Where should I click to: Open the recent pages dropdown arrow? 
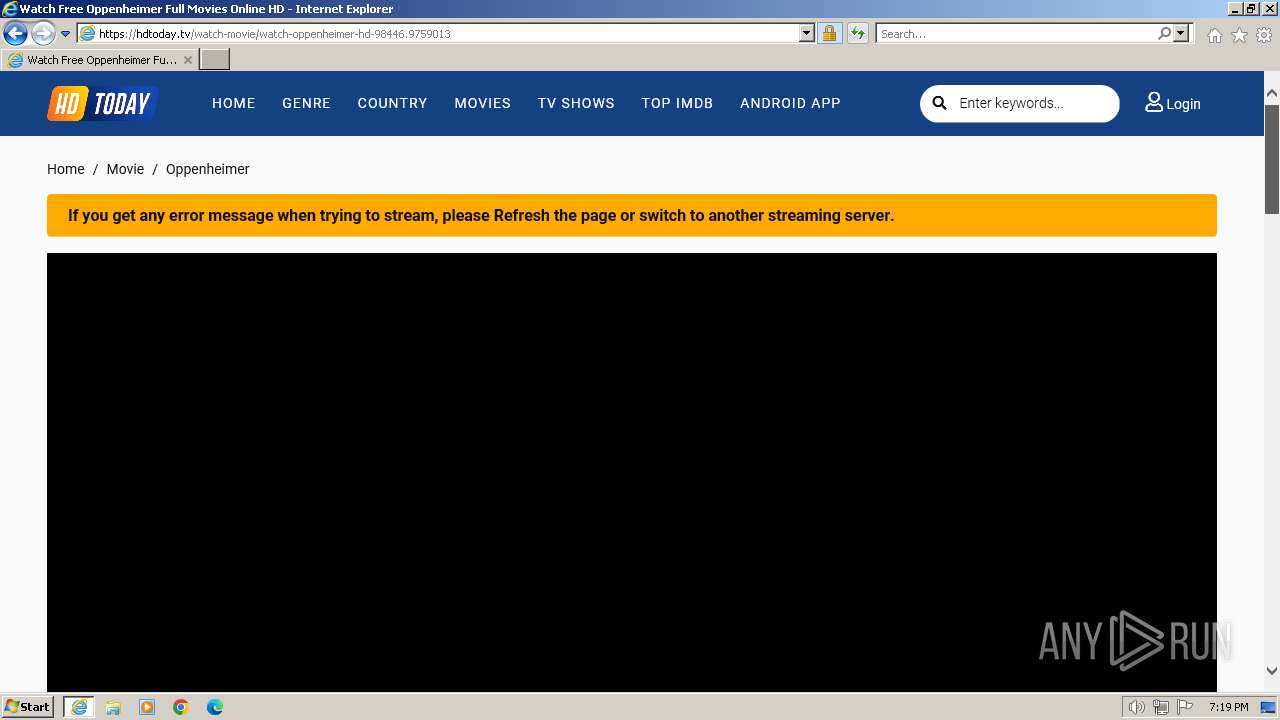coord(65,34)
